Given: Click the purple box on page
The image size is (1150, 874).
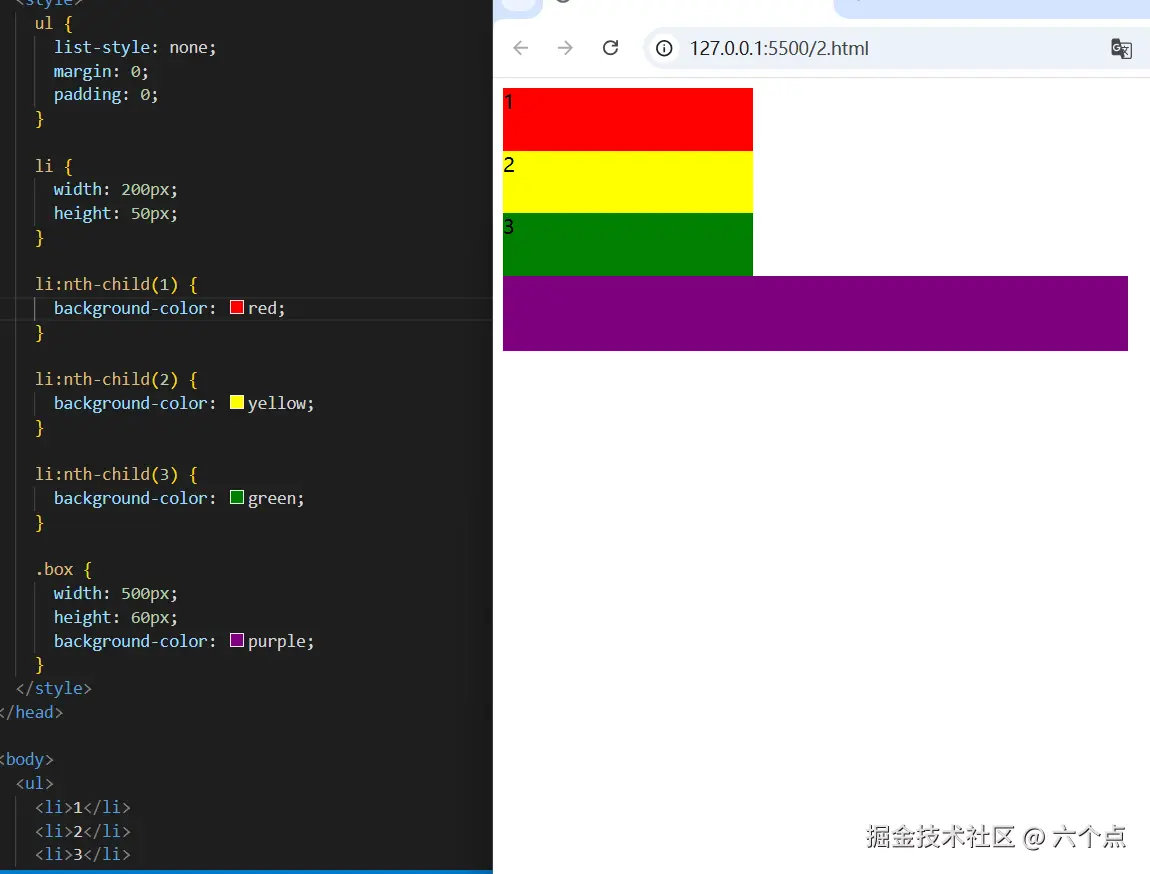Looking at the screenshot, I should (x=815, y=314).
